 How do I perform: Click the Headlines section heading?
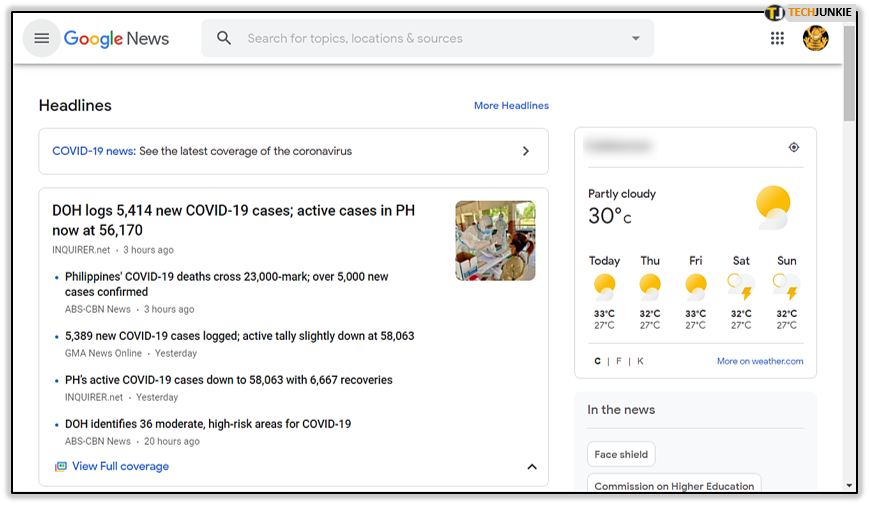pos(75,105)
